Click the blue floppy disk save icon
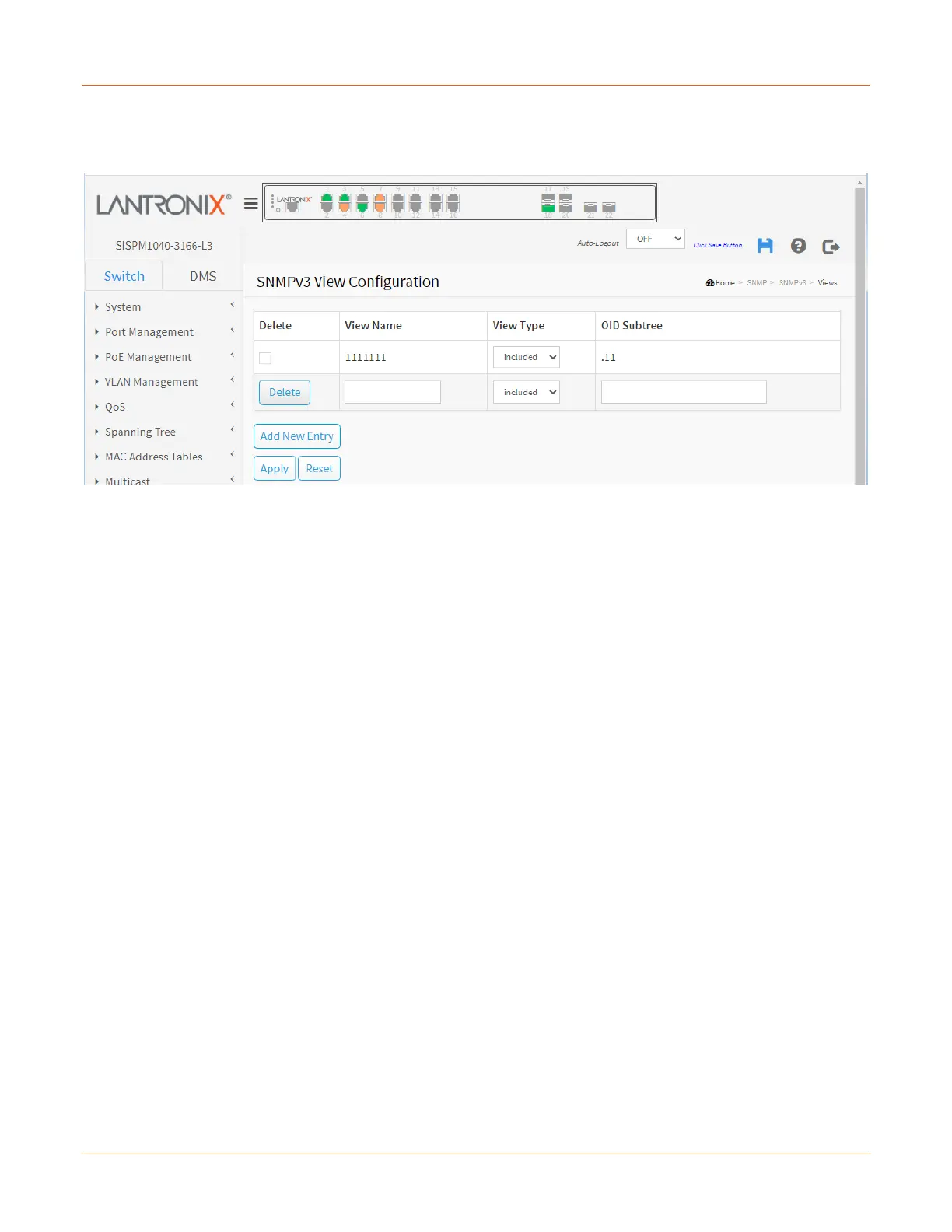This screenshot has width=952, height=1232. coord(765,246)
